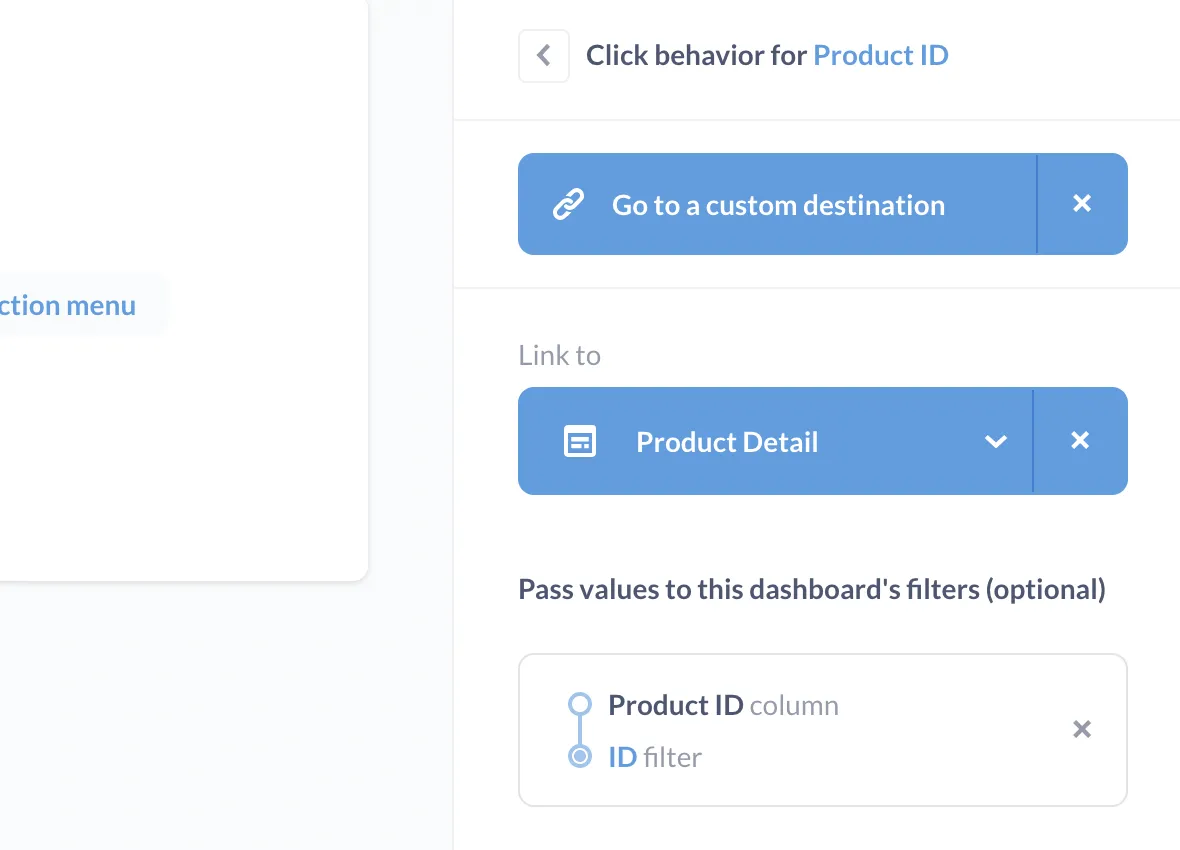Screen dimensions: 1180x850
Task: Click the column connector circle beside Product ID
Action: (579, 704)
